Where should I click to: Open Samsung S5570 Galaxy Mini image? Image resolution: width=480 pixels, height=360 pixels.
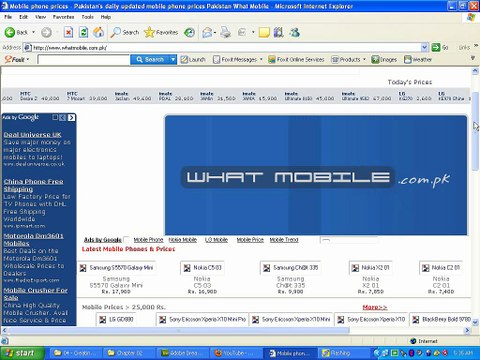(x=117, y=268)
